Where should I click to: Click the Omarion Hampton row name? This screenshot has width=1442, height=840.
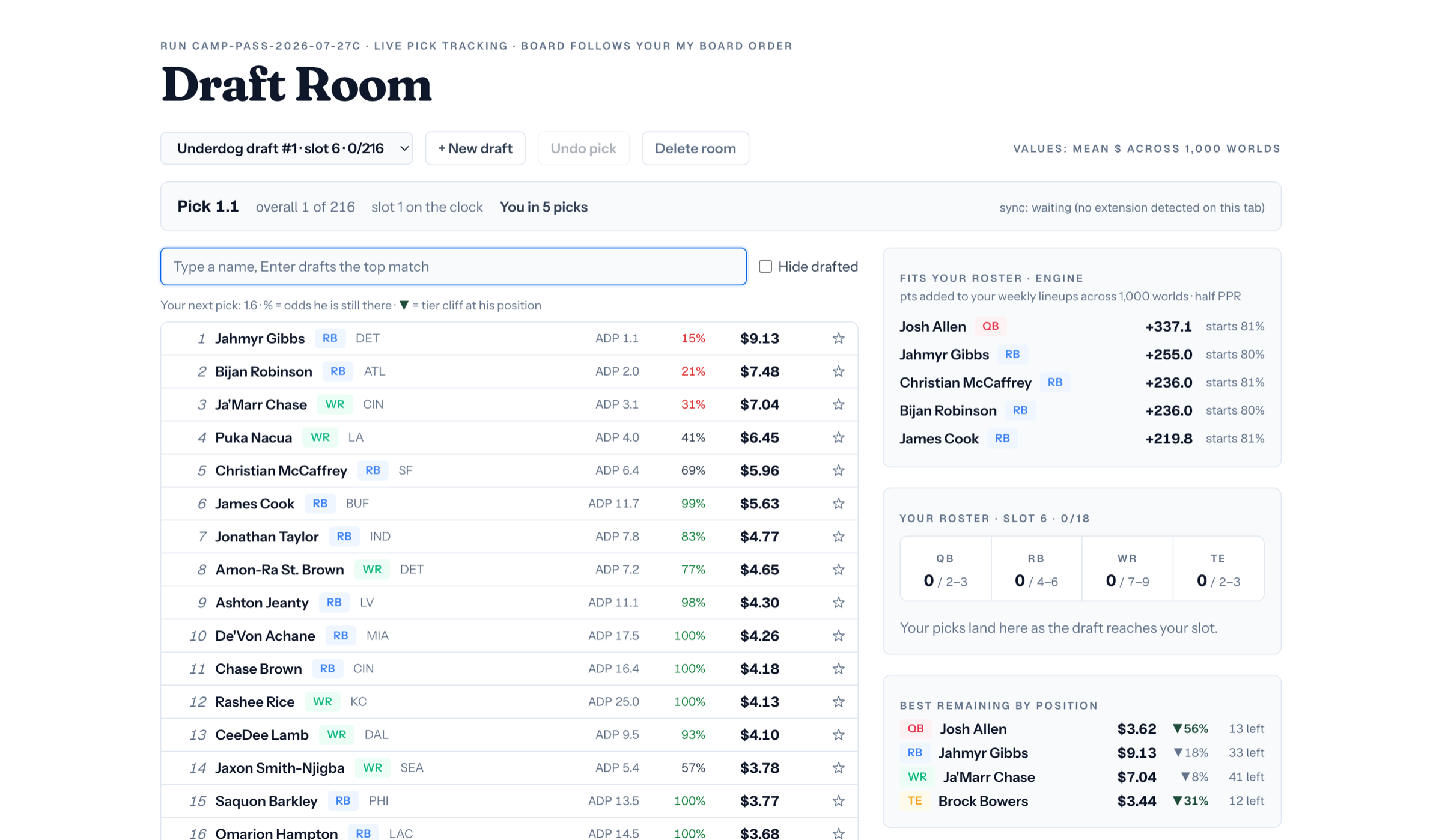pyautogui.click(x=276, y=833)
